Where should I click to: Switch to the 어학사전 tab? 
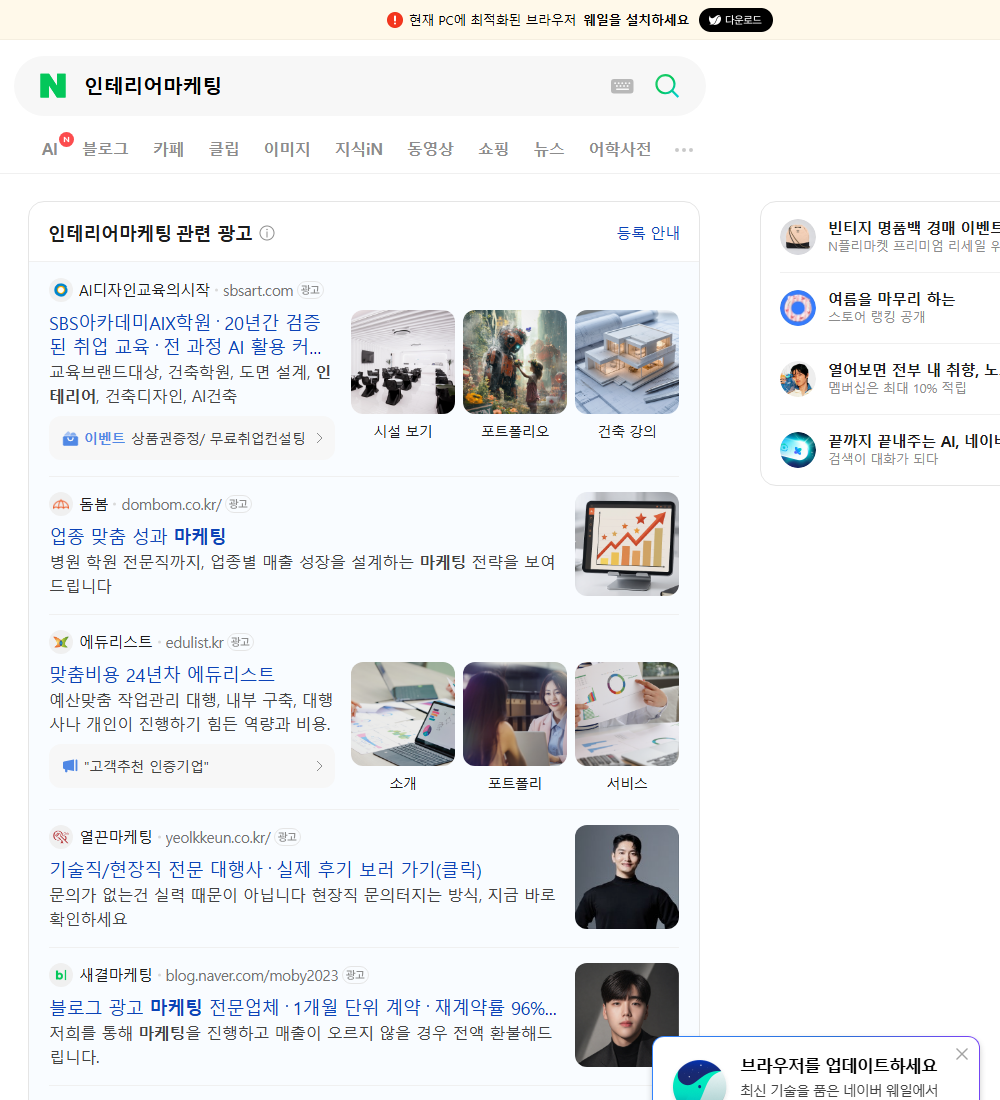[x=620, y=149]
